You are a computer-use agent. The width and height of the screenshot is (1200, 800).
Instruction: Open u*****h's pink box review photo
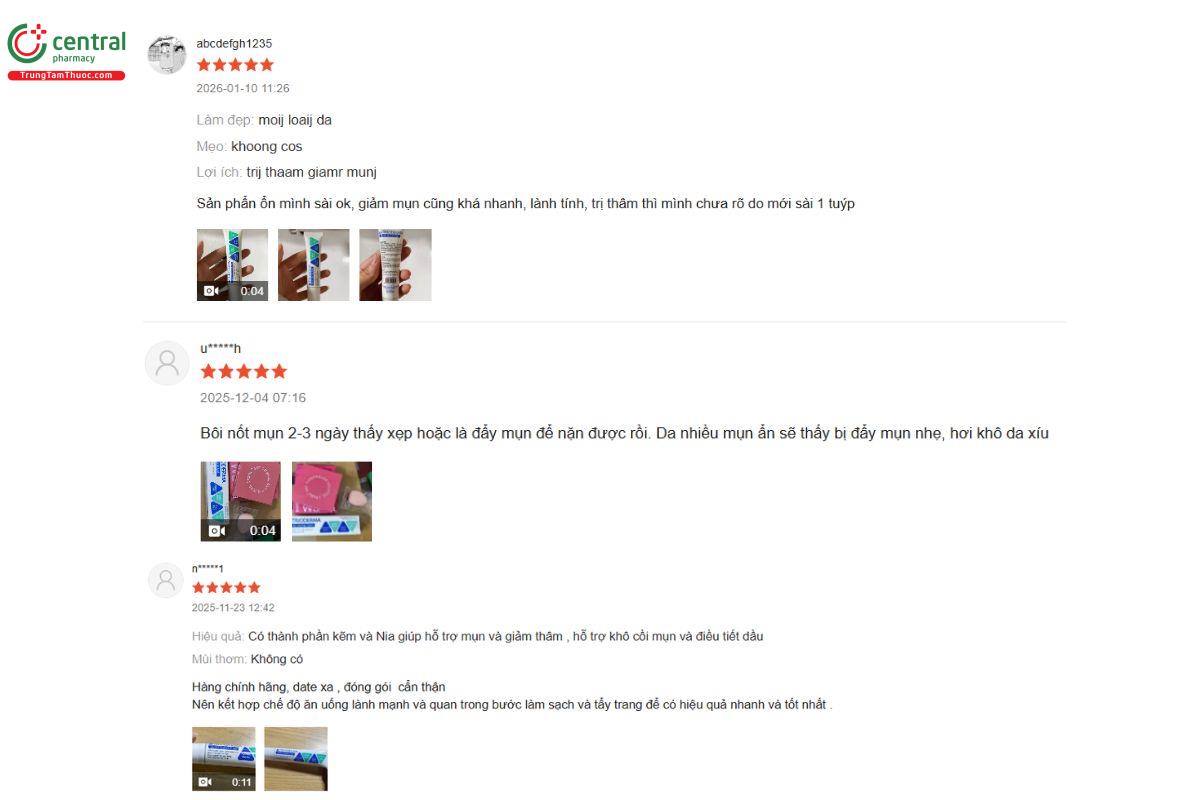click(332, 502)
